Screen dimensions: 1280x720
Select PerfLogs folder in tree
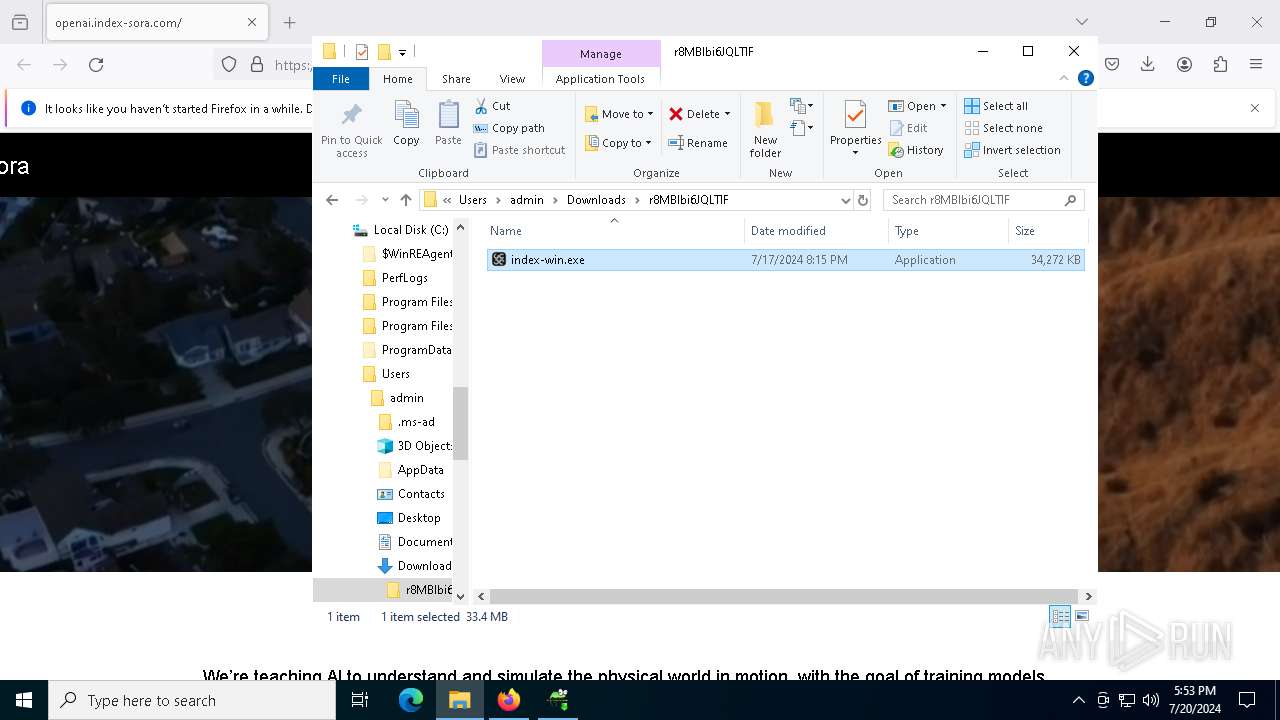click(x=404, y=278)
